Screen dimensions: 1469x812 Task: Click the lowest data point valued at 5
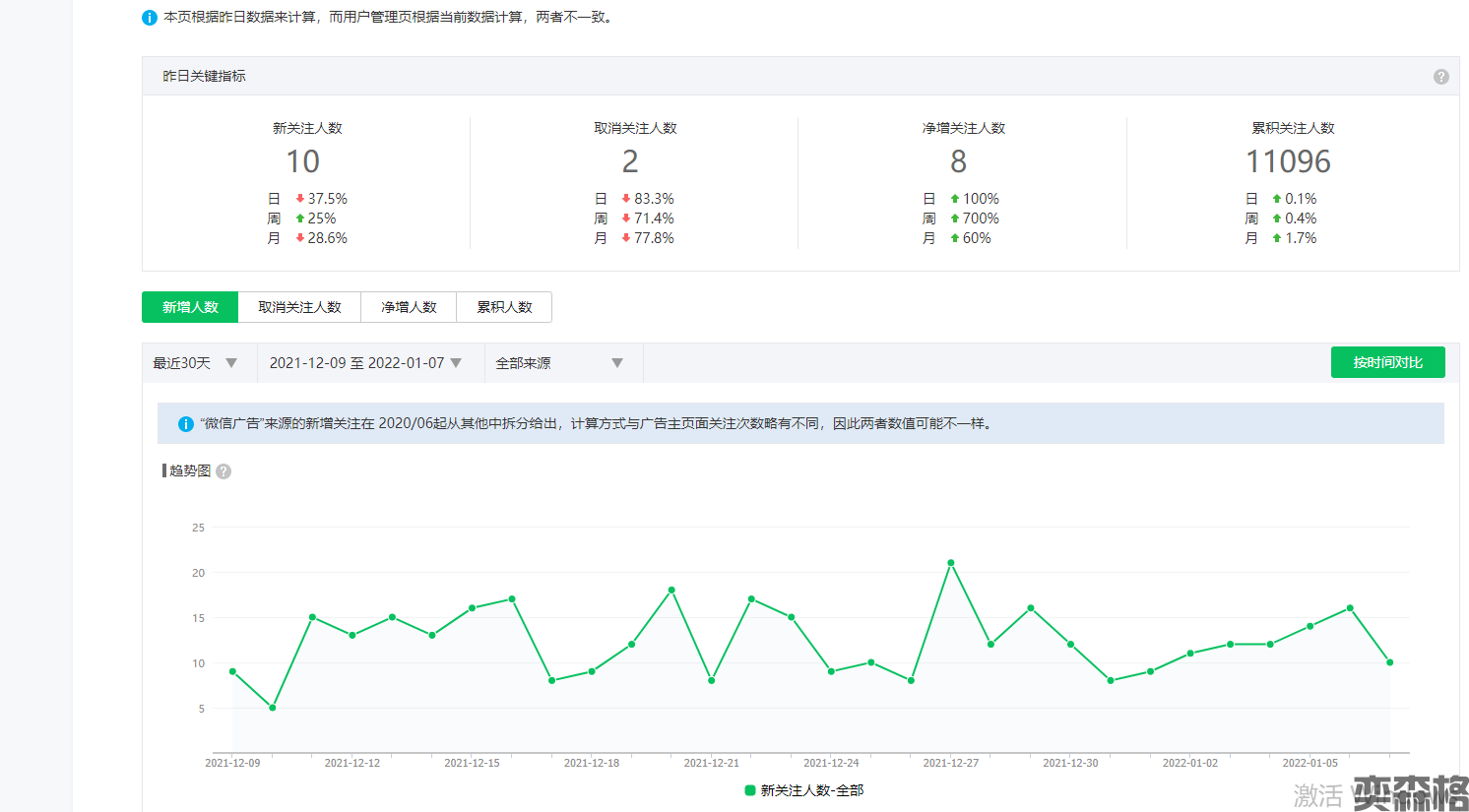click(273, 708)
